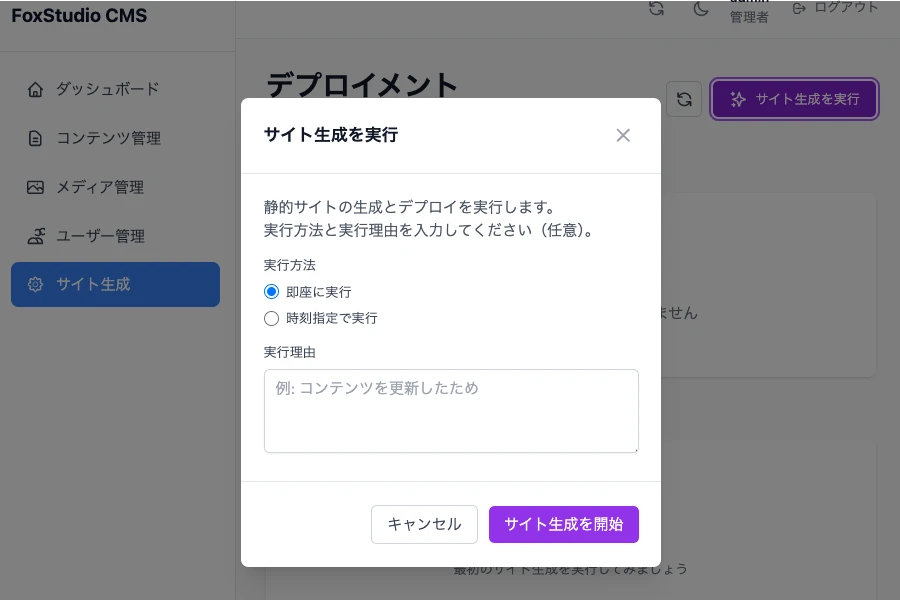Click the refresh icon next to the deploy button
Viewport: 900px width, 600px height.
click(684, 99)
